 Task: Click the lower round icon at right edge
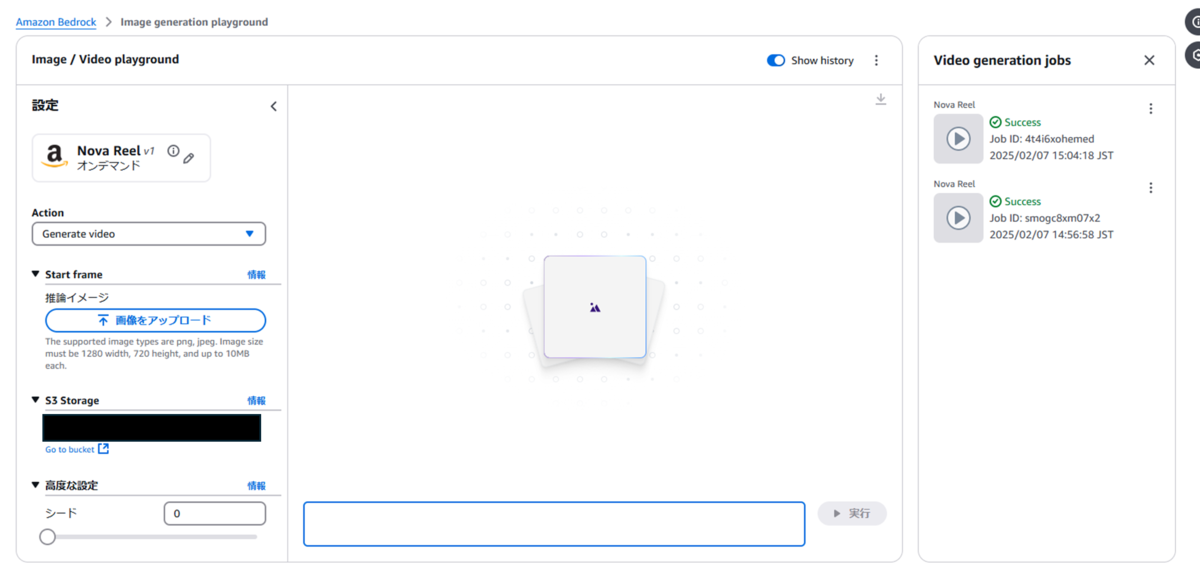coord(1194,55)
